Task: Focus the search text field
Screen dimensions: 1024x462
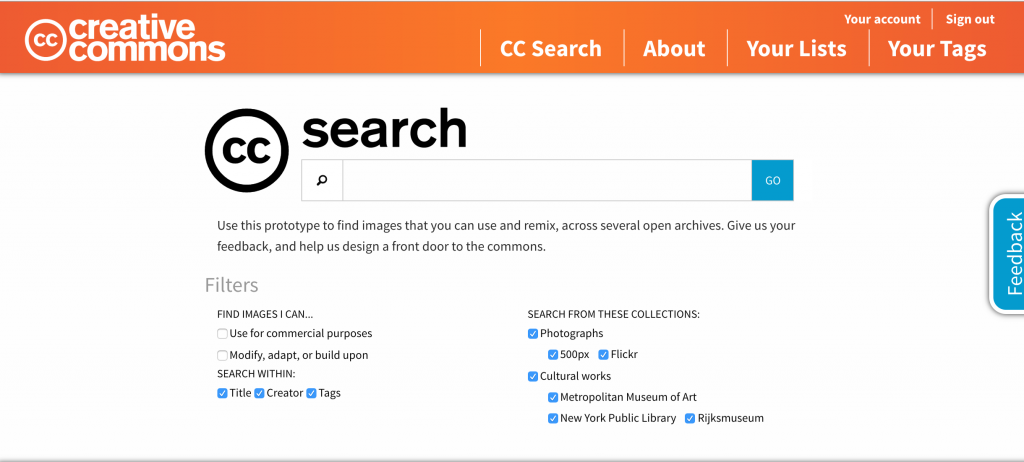Action: (547, 180)
